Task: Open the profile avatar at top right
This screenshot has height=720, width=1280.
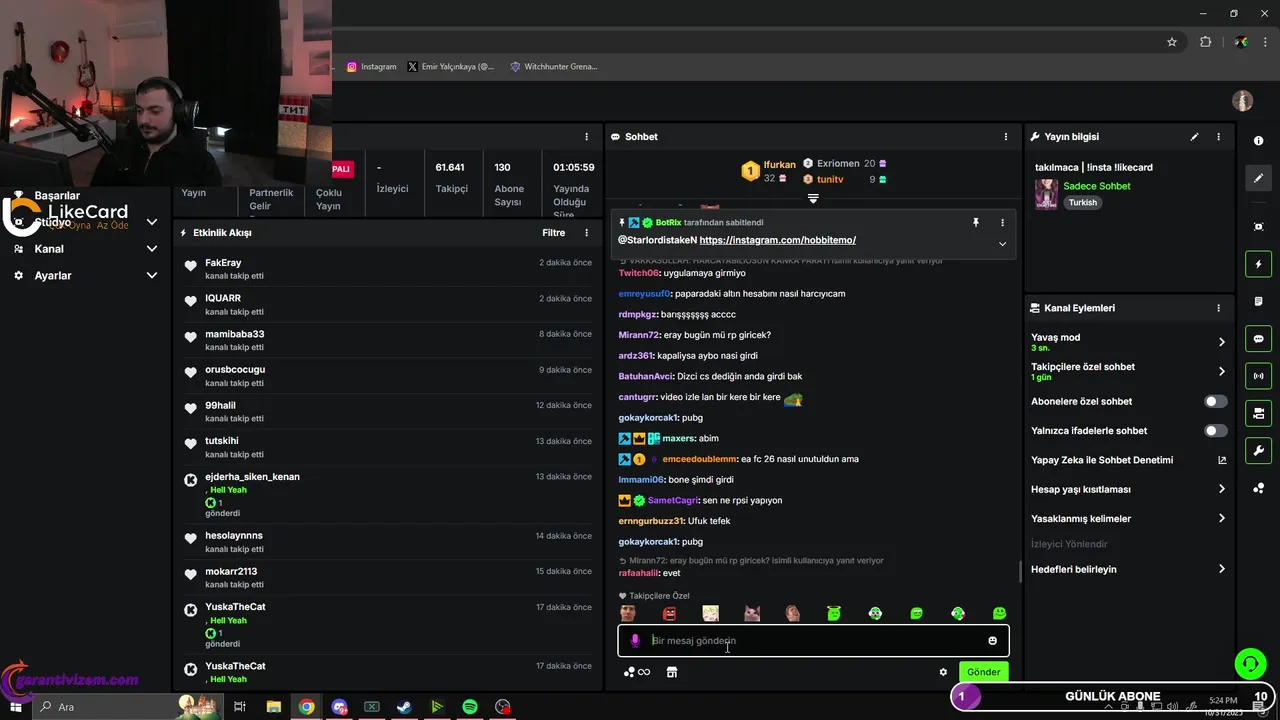Action: [1242, 101]
